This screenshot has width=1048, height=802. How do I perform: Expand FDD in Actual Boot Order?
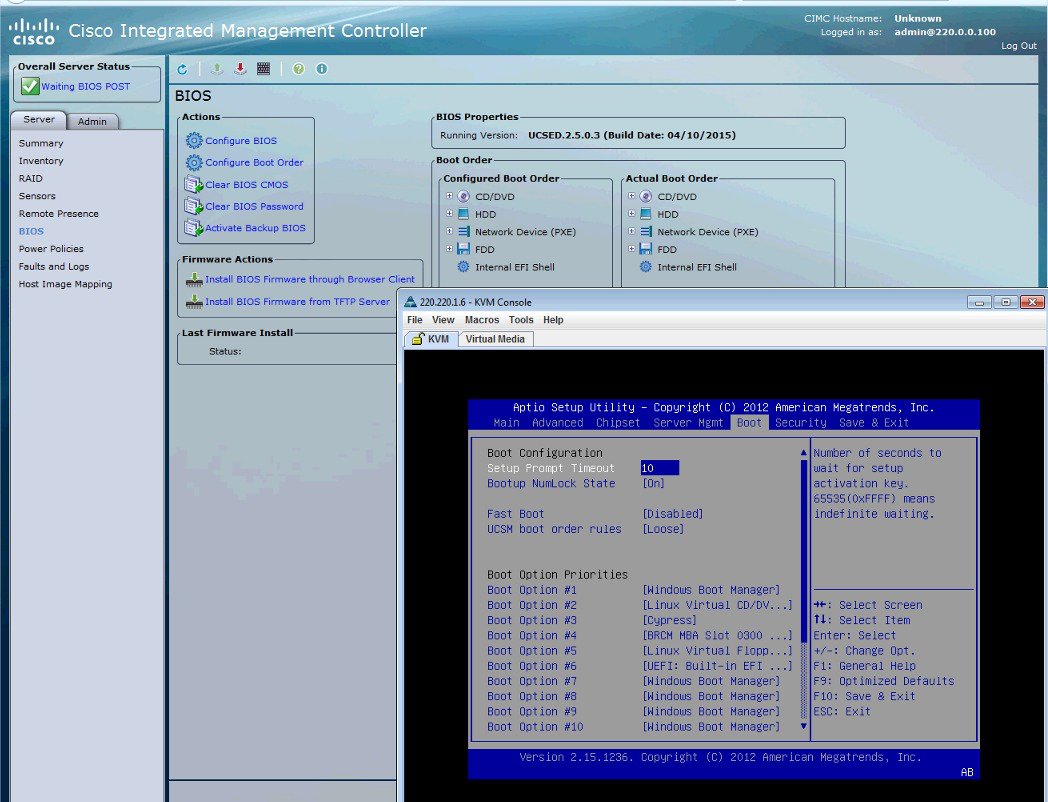(x=632, y=250)
